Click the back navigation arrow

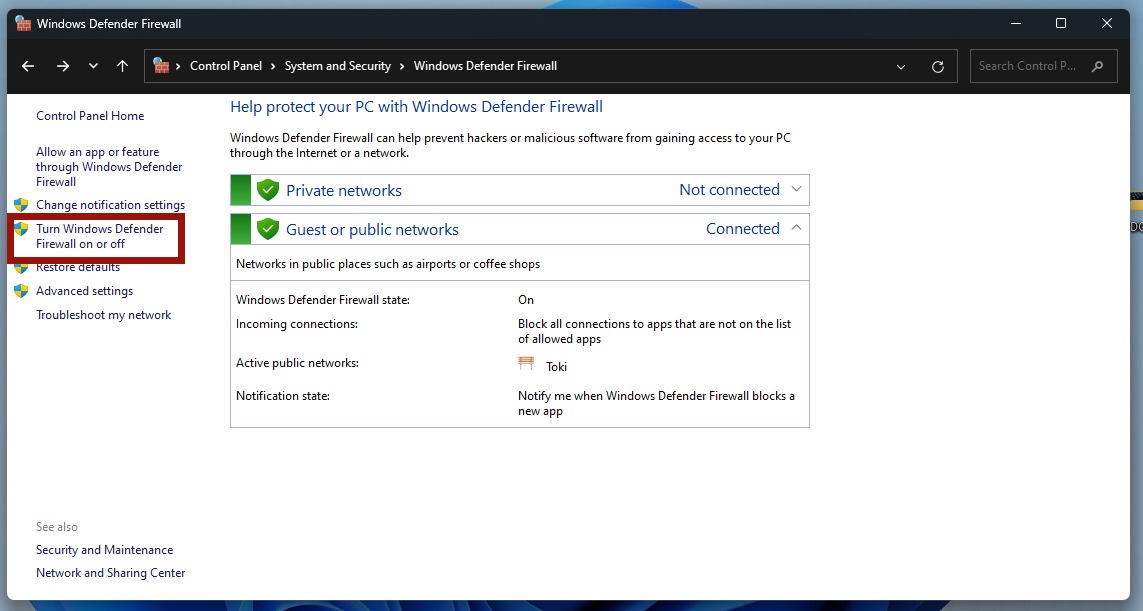point(27,65)
